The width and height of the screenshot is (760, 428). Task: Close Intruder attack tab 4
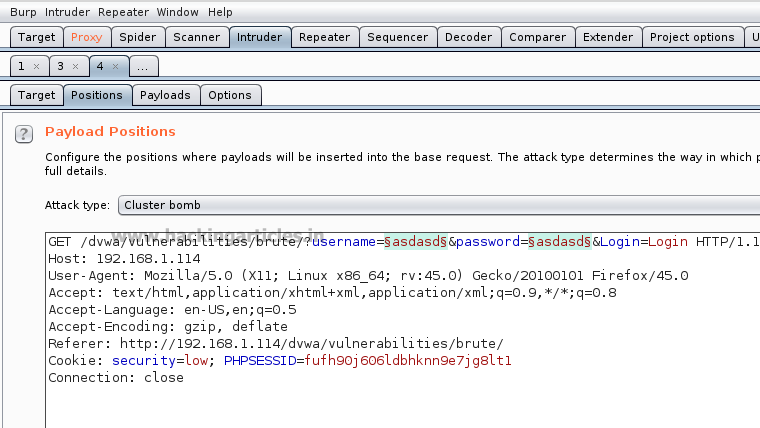(115, 66)
